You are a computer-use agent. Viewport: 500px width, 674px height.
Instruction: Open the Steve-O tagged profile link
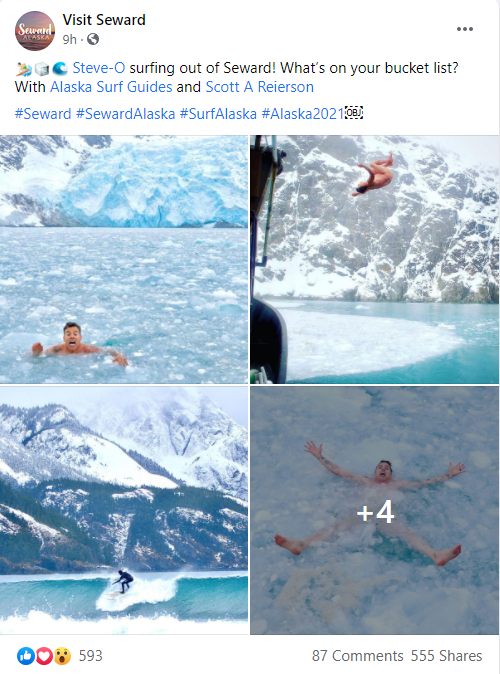99,68
